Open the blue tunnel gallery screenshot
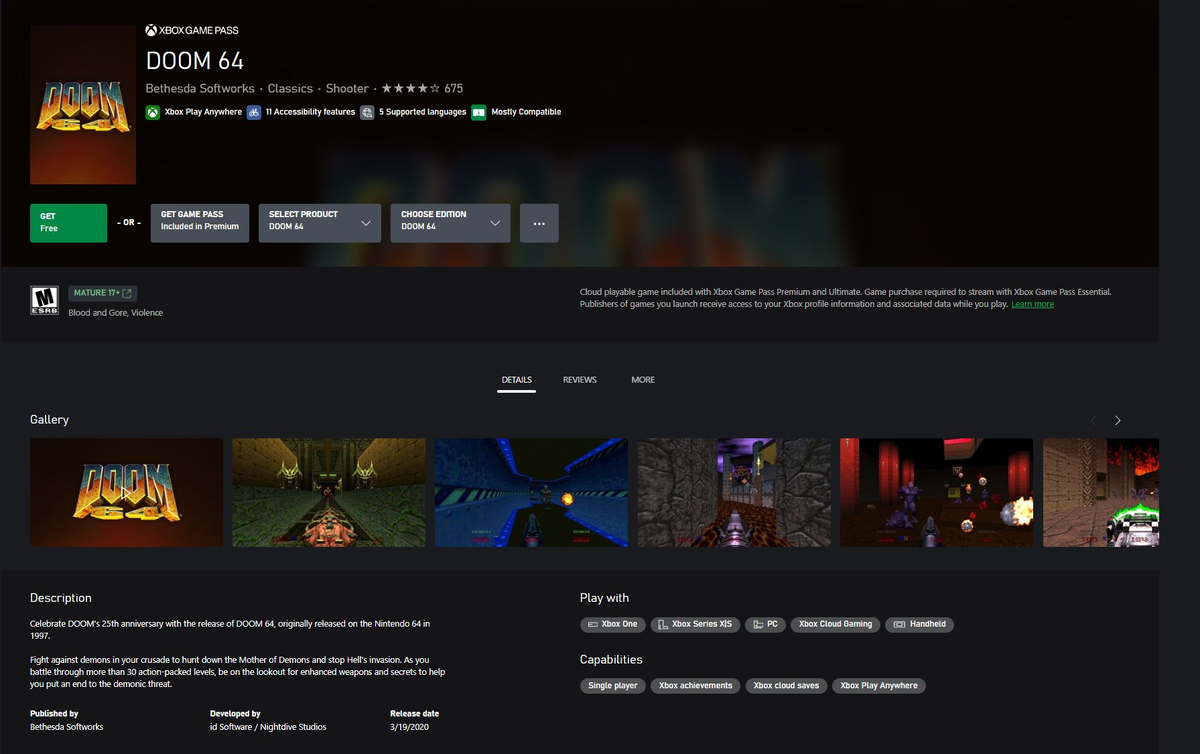The height and width of the screenshot is (754, 1200). (531, 493)
